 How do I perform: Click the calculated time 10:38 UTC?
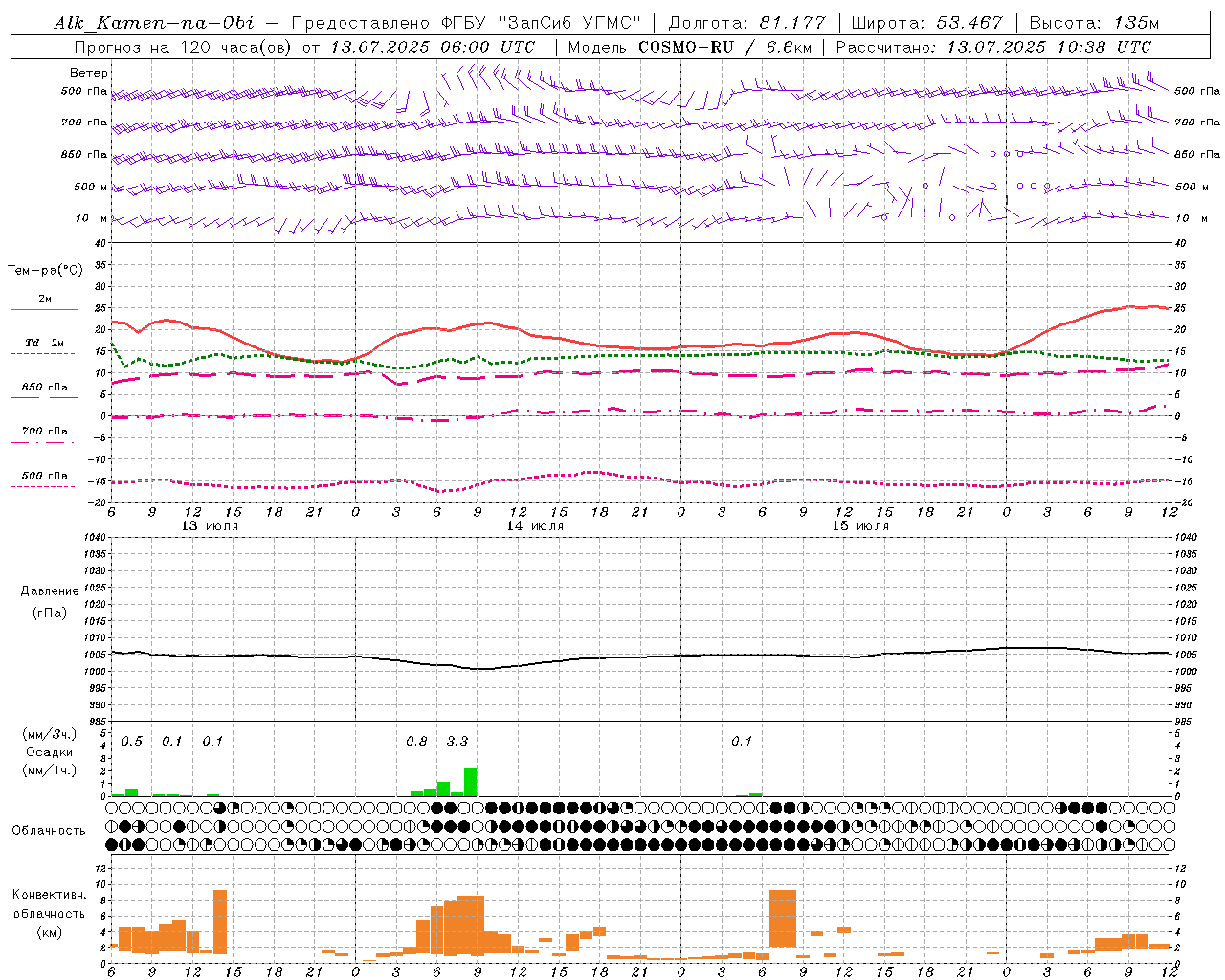(x=1103, y=47)
